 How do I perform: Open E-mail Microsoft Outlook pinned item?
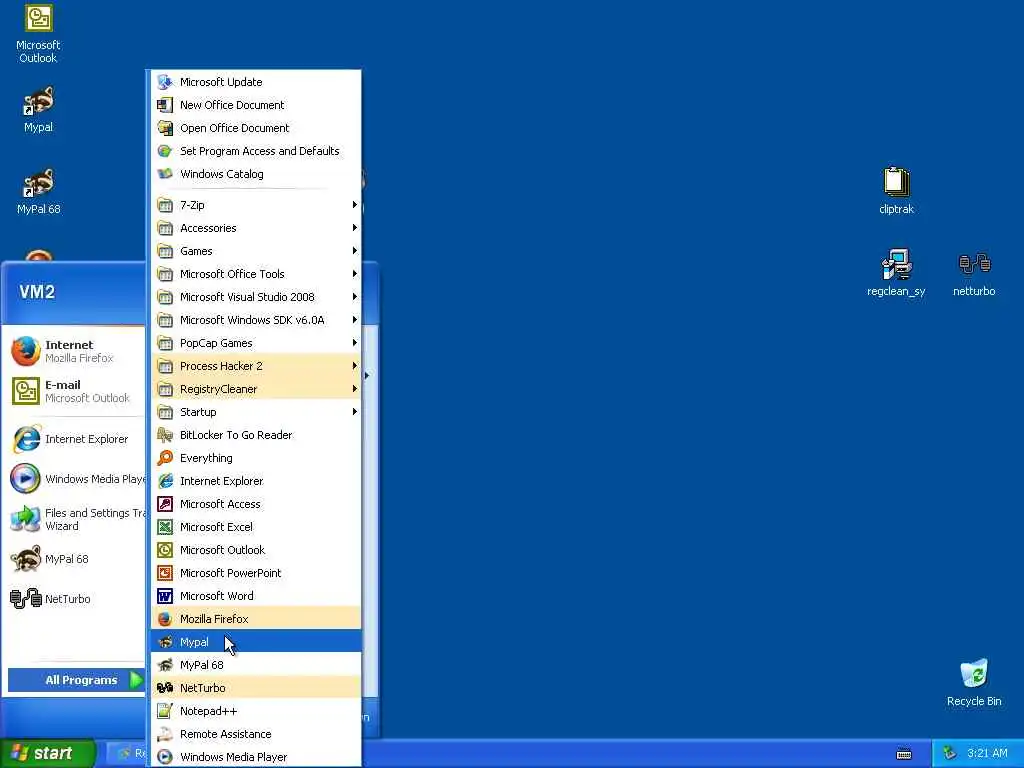(76, 391)
